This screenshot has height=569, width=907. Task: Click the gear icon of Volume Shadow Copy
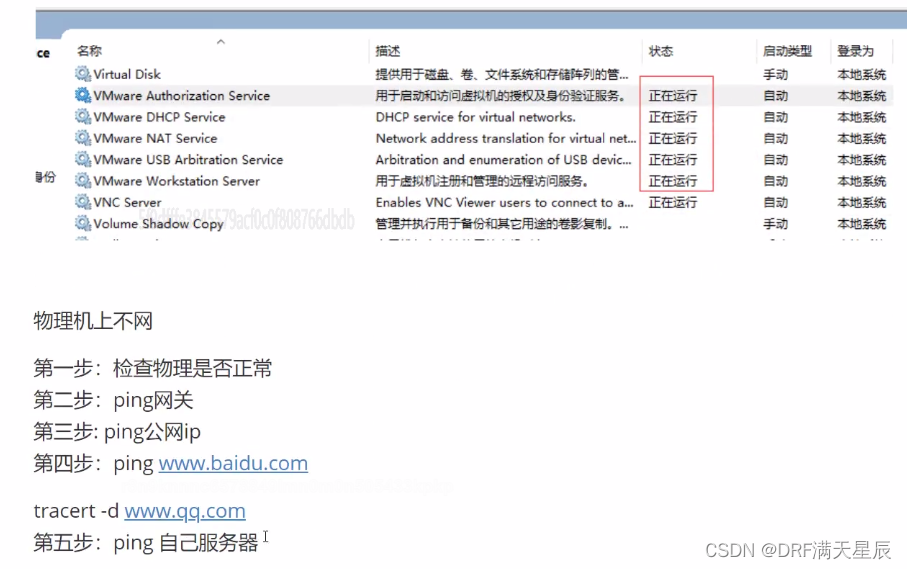pos(83,223)
